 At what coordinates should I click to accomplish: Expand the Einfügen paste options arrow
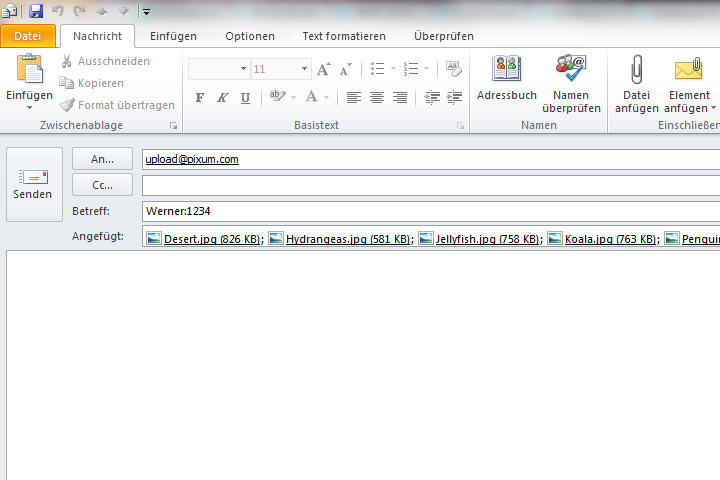29,107
